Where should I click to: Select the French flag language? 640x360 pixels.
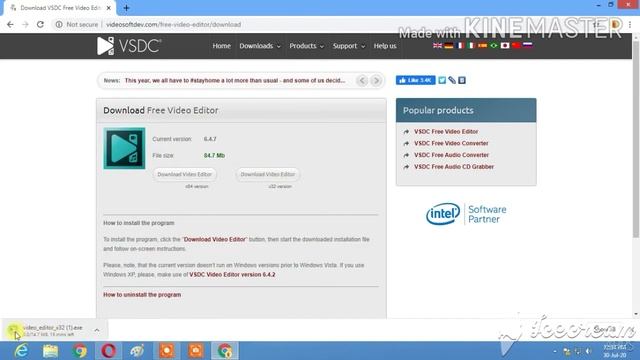click(460, 45)
